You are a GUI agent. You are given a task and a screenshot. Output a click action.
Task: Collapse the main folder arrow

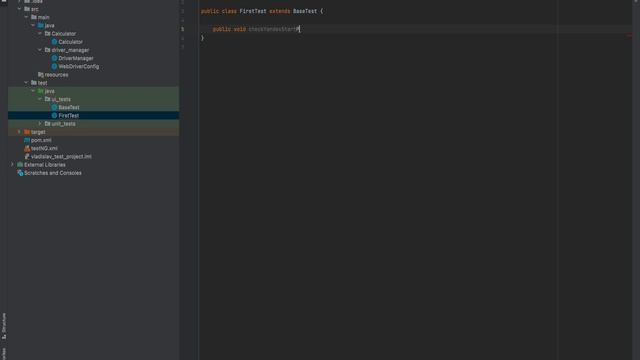click(x=26, y=17)
